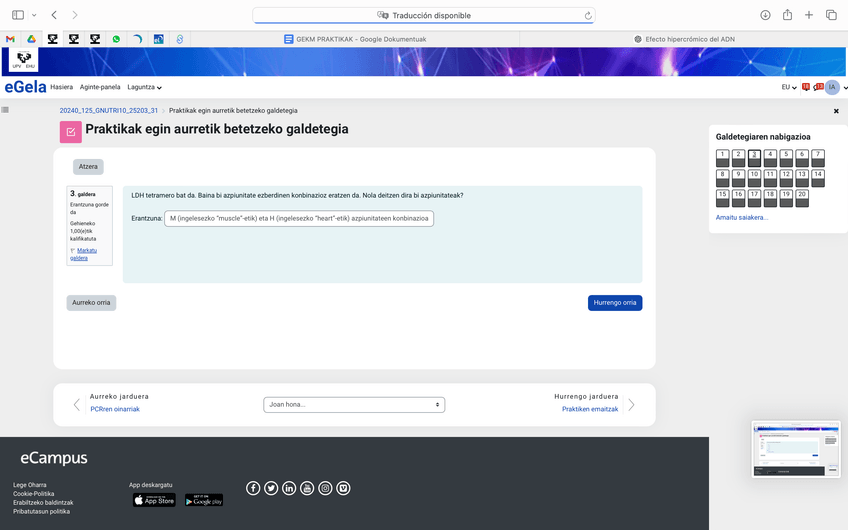Reload the page with the refresh icon
848x530 pixels.
(588, 16)
